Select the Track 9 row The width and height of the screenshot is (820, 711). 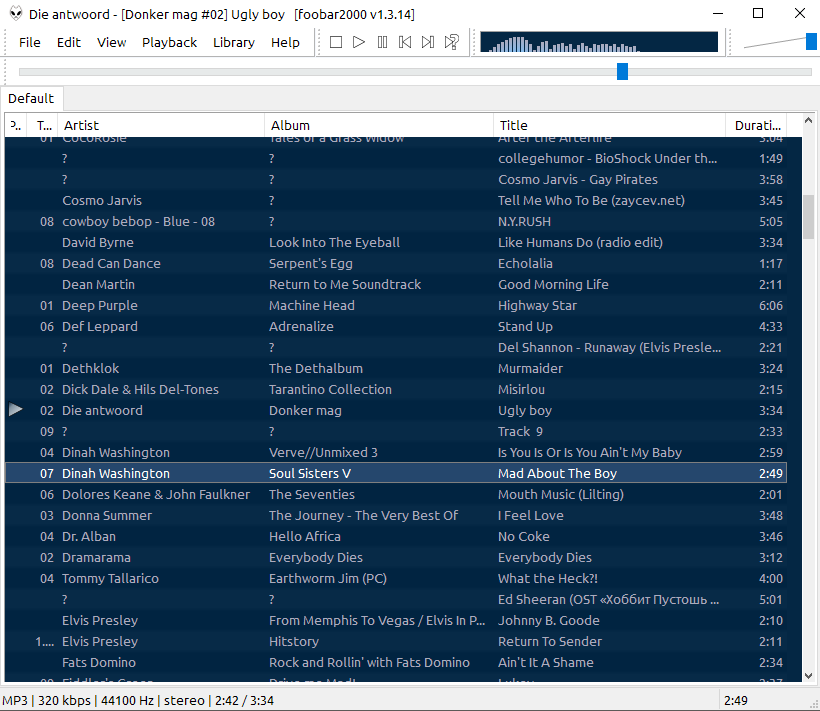tap(396, 431)
